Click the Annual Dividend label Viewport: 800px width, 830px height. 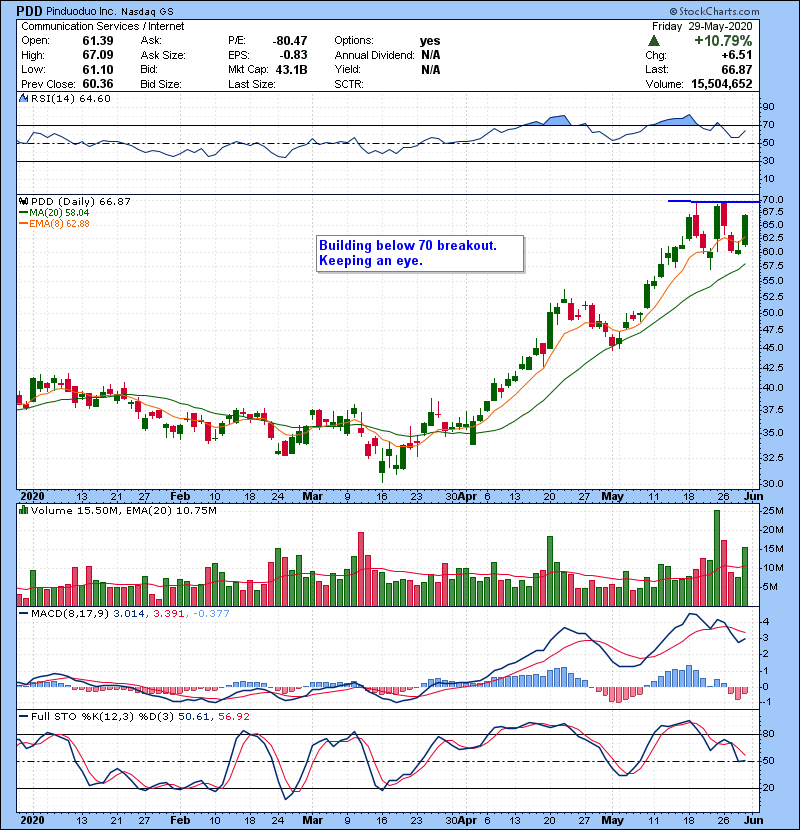click(374, 55)
